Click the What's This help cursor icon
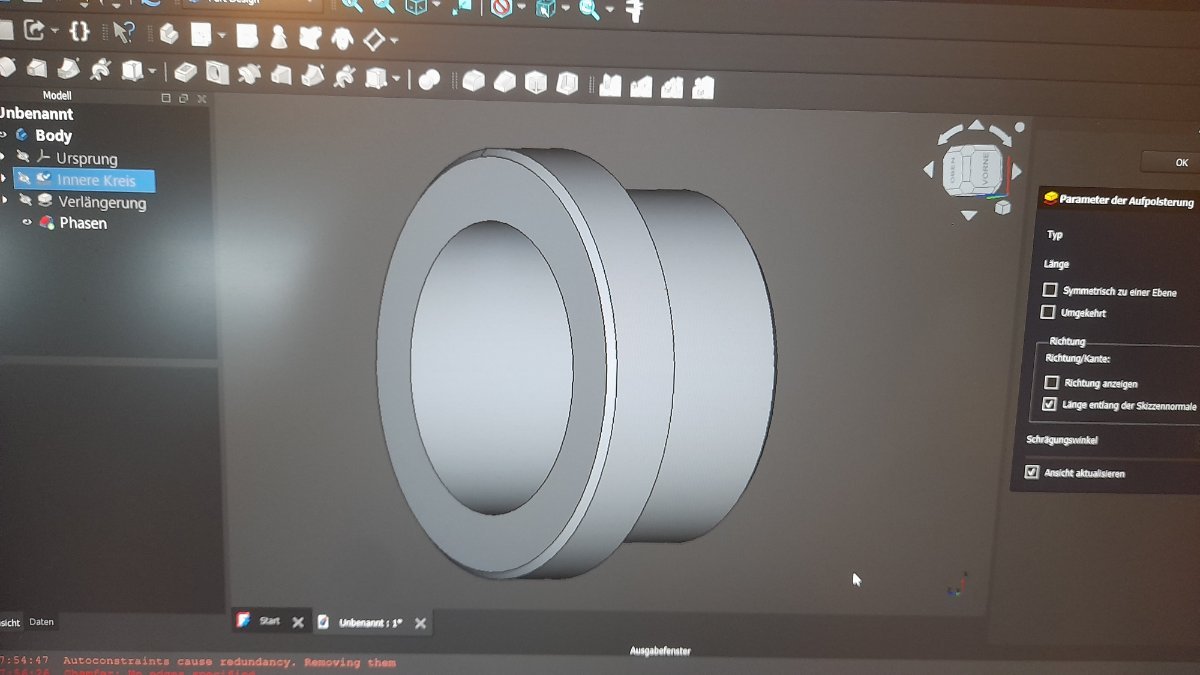1200x675 pixels. pyautogui.click(x=123, y=32)
